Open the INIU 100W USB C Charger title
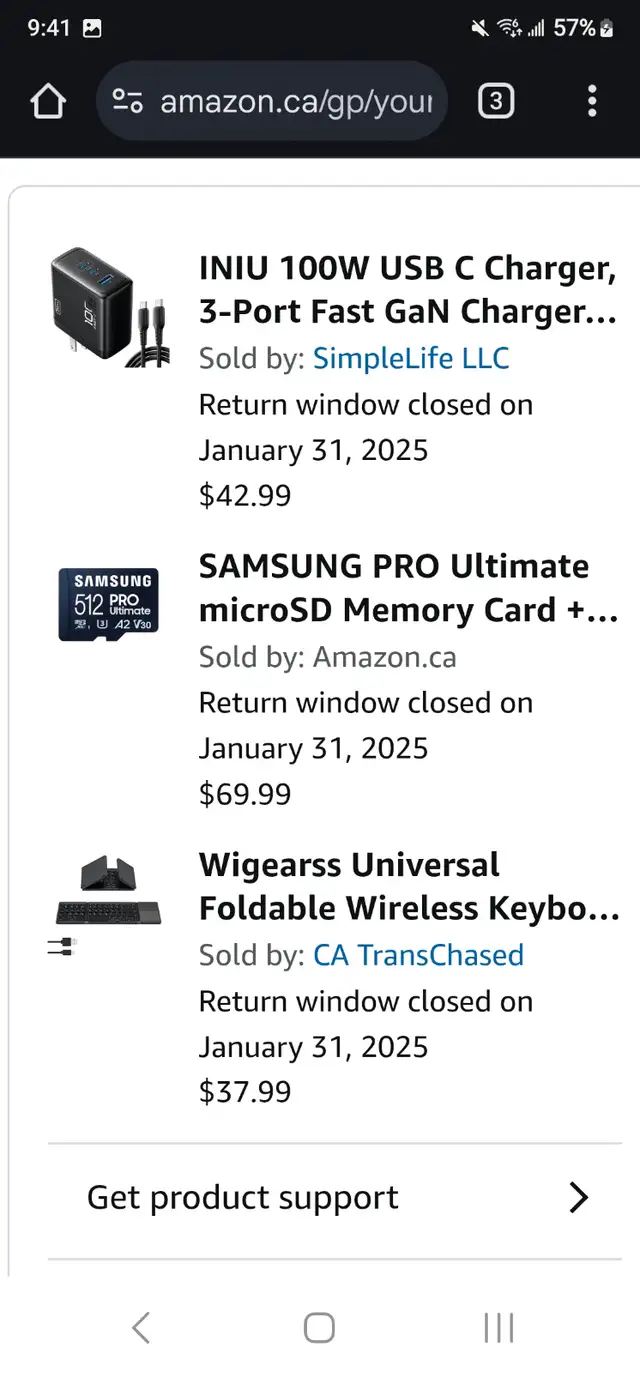 tap(408, 290)
